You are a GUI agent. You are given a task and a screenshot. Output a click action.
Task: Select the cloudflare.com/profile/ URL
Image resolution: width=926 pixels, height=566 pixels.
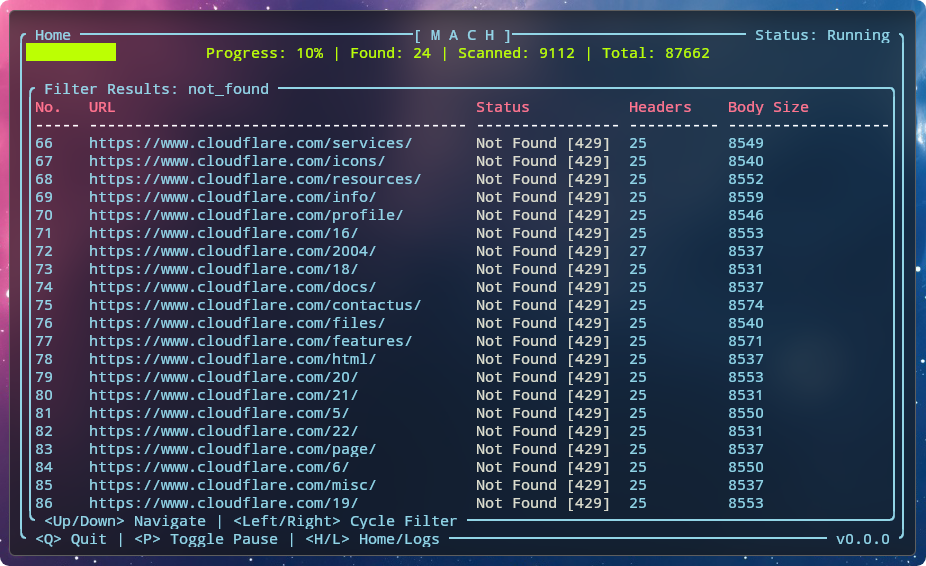point(246,216)
